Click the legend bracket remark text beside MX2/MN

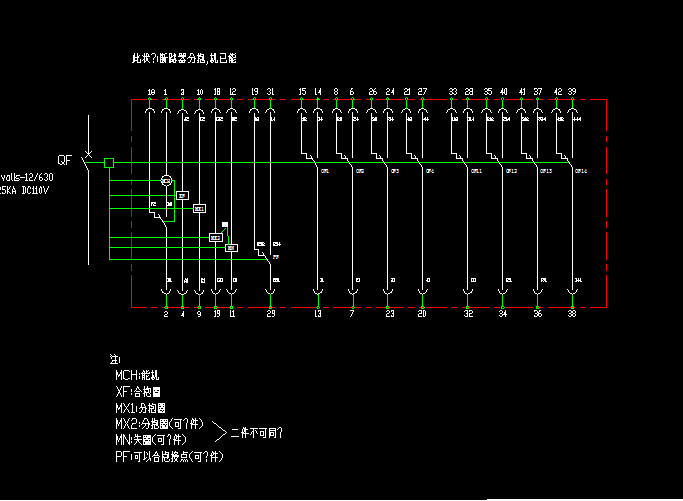pos(257,433)
